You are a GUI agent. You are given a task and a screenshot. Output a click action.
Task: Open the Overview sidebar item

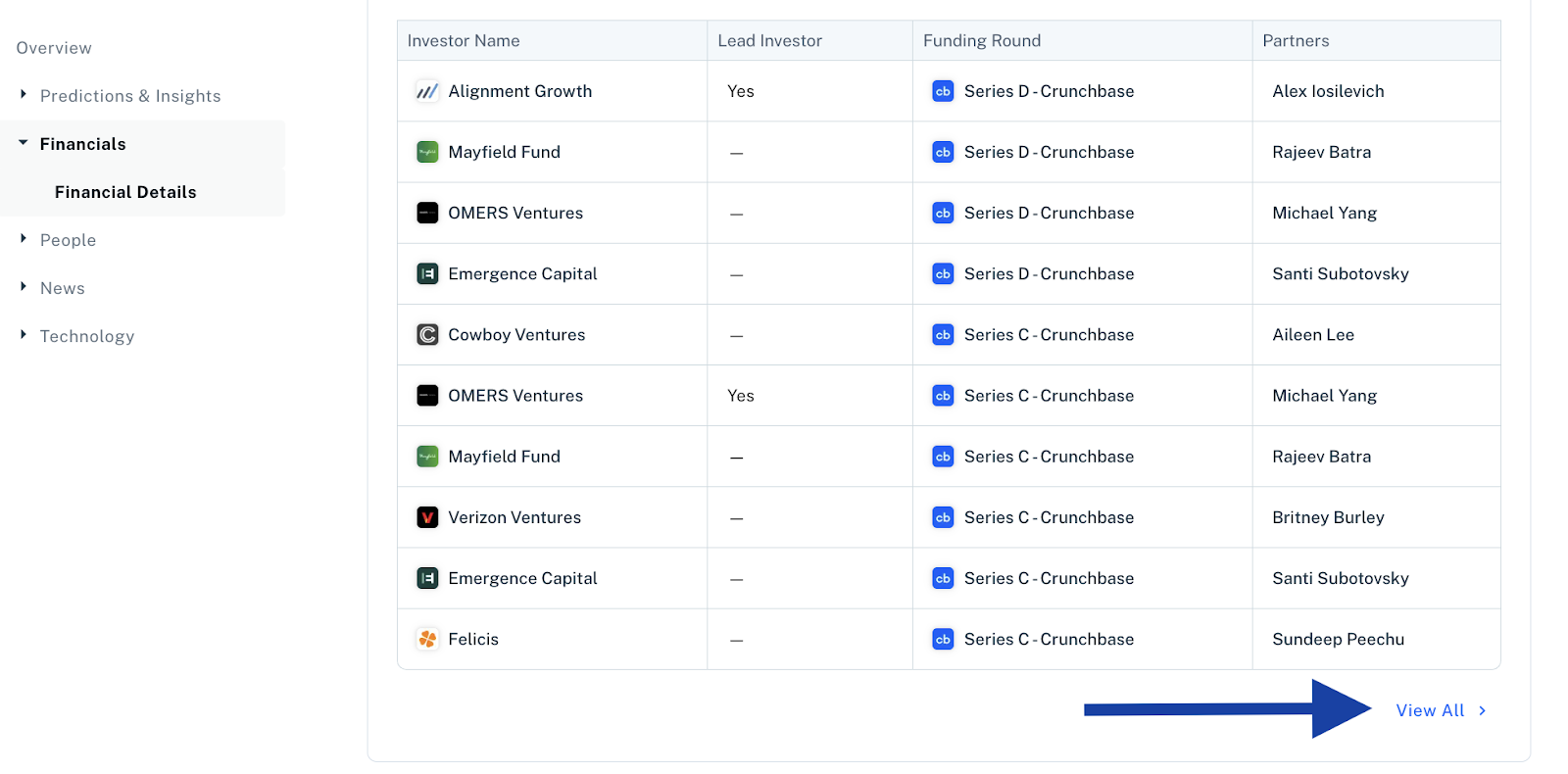(54, 48)
